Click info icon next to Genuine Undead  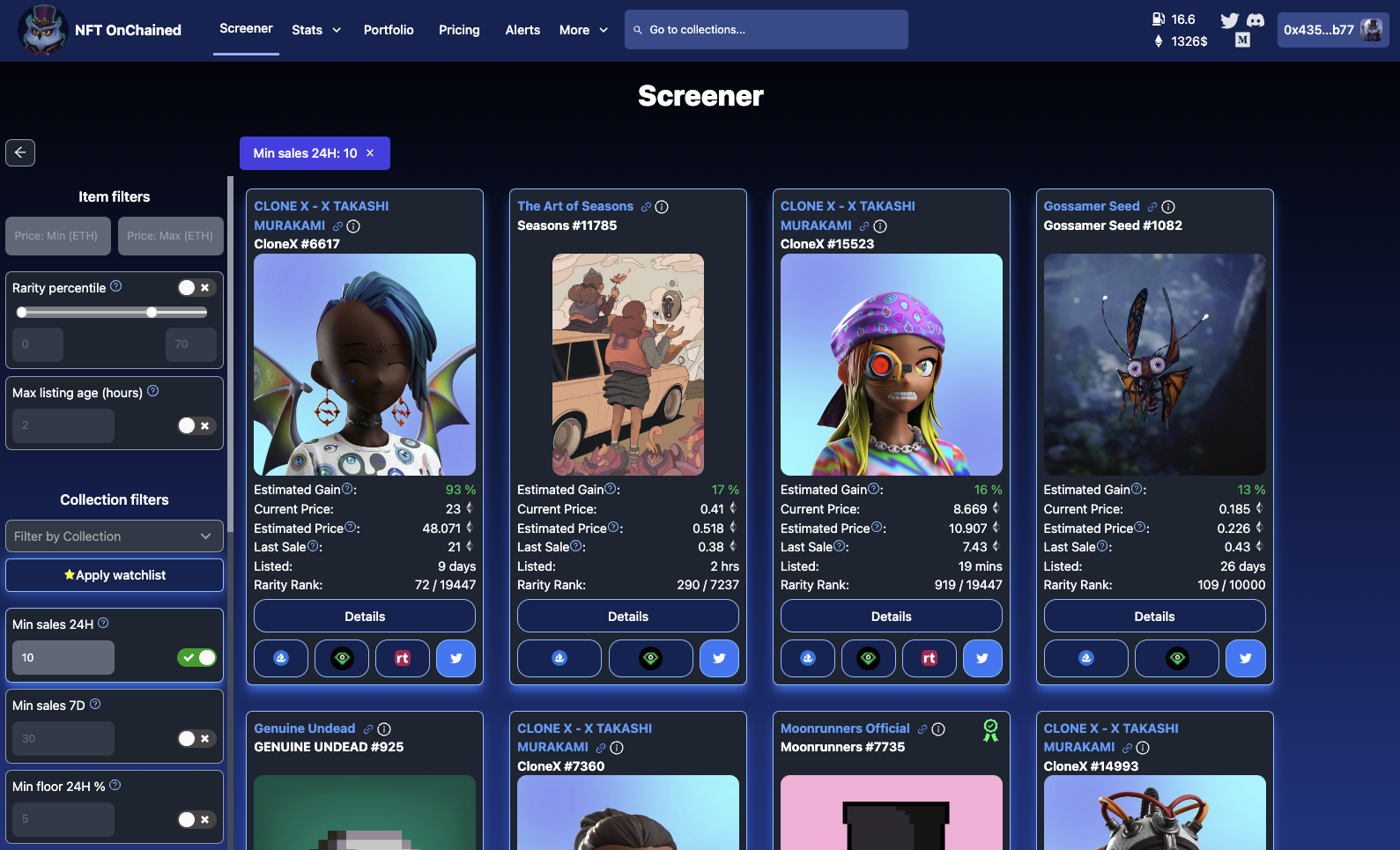pos(384,729)
